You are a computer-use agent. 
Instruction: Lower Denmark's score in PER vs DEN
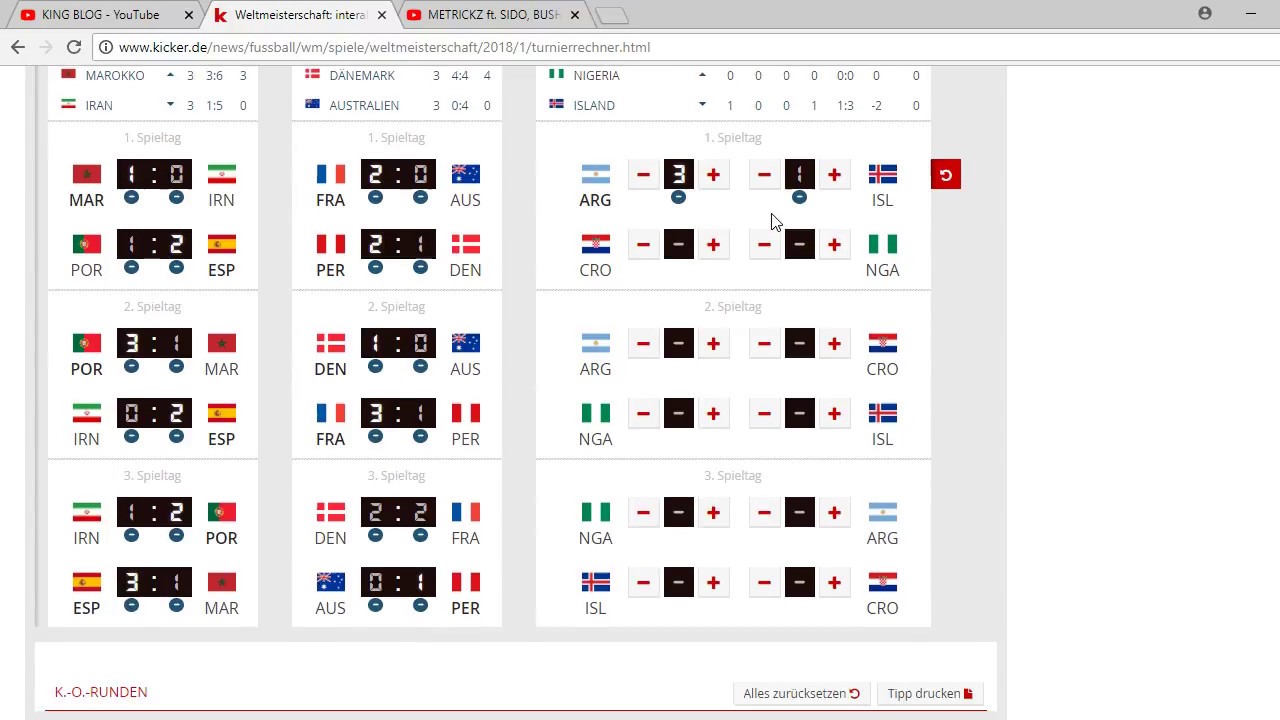coord(420,267)
